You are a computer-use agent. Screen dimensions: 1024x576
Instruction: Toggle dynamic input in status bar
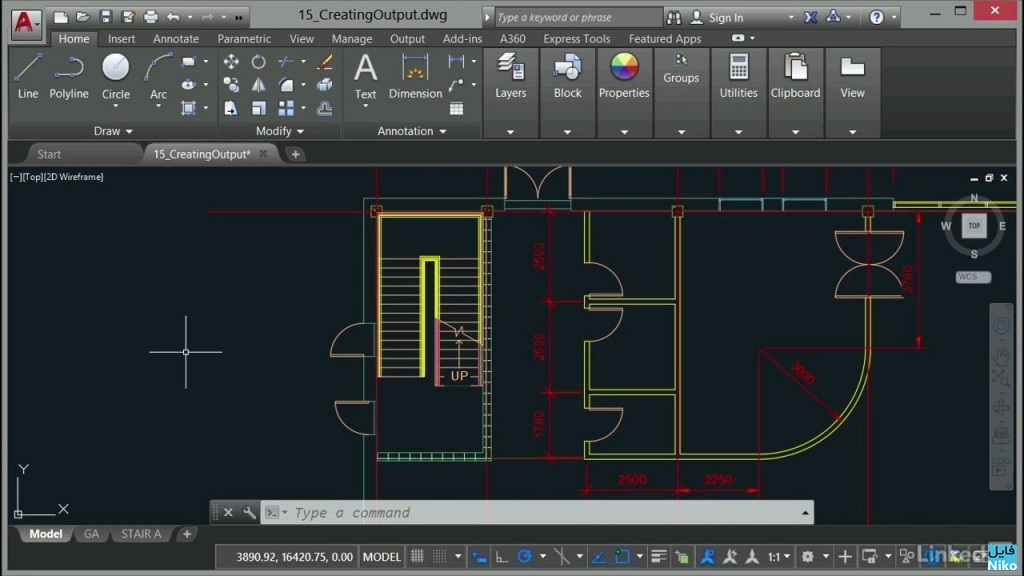(479, 556)
